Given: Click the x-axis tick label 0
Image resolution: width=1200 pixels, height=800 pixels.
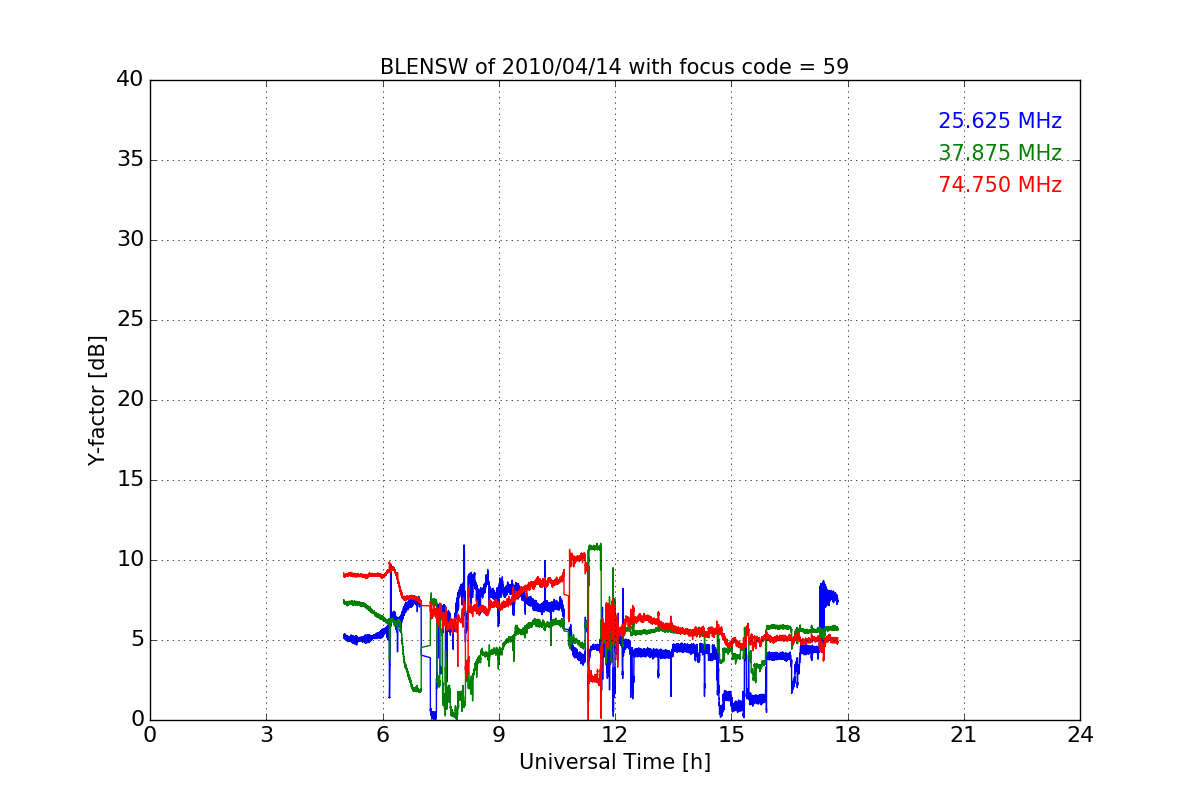Looking at the screenshot, I should point(150,735).
